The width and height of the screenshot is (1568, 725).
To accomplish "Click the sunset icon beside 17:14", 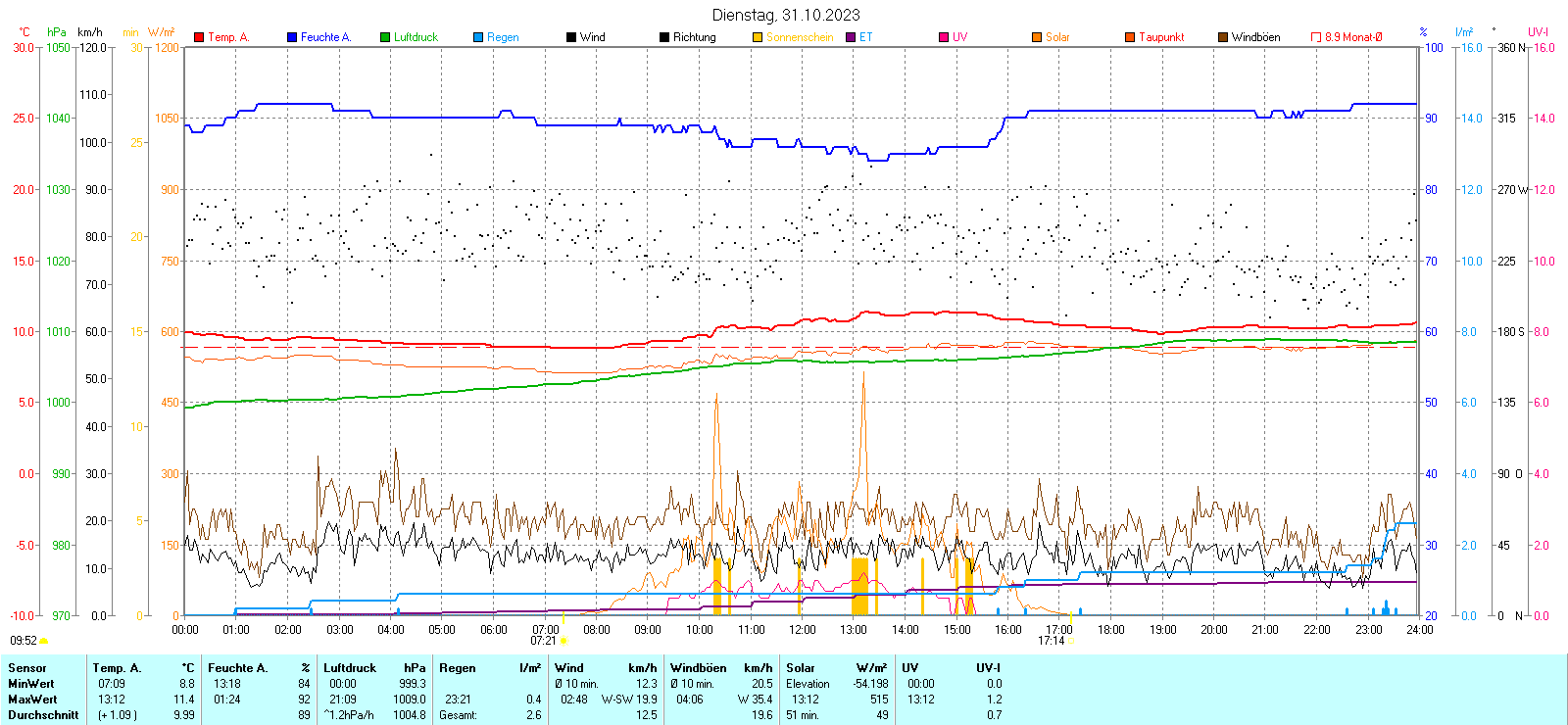I will click(x=1070, y=641).
